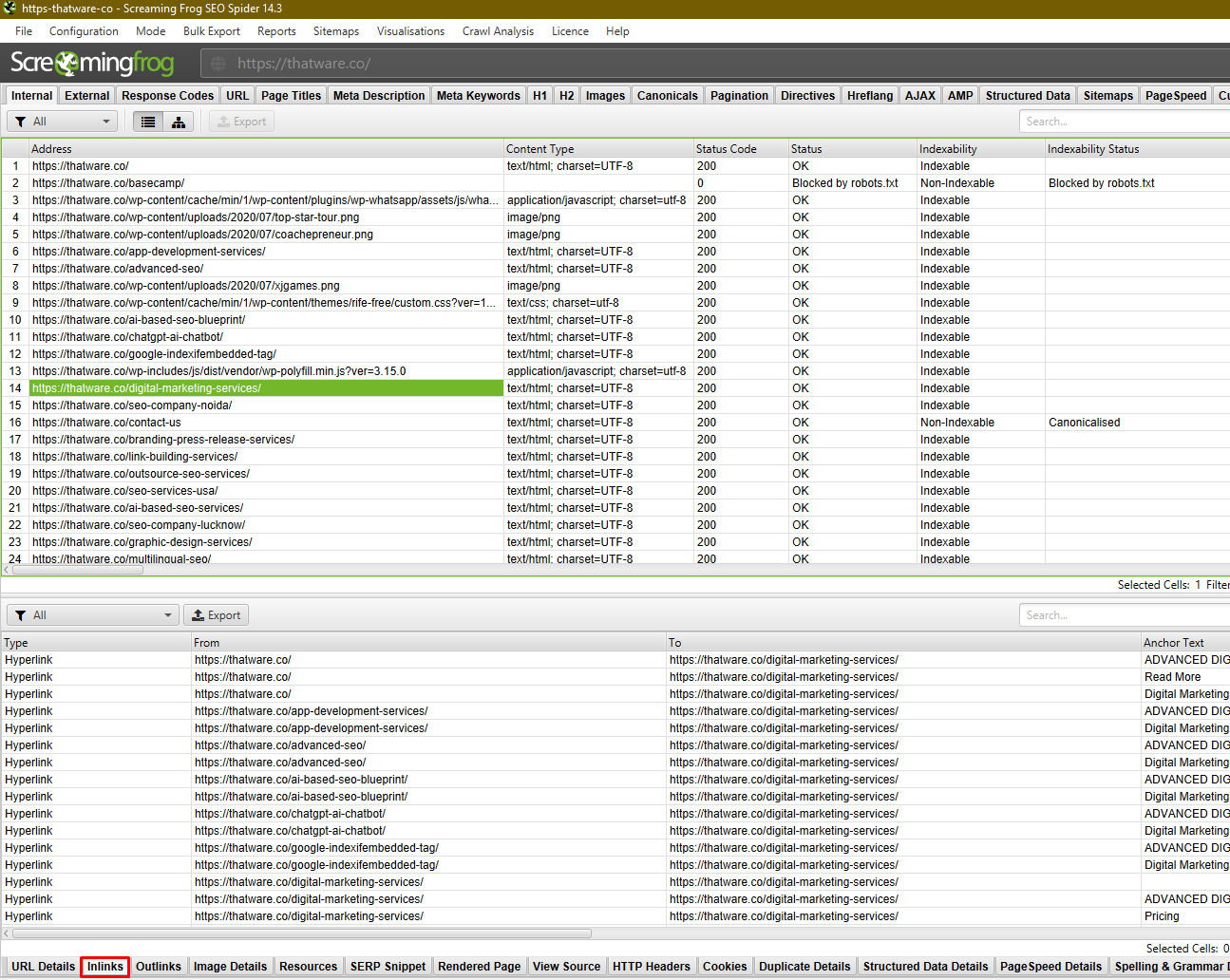The height and width of the screenshot is (980, 1230).
Task: Open the HTTP Headers bottom tab
Action: pyautogui.click(x=652, y=967)
